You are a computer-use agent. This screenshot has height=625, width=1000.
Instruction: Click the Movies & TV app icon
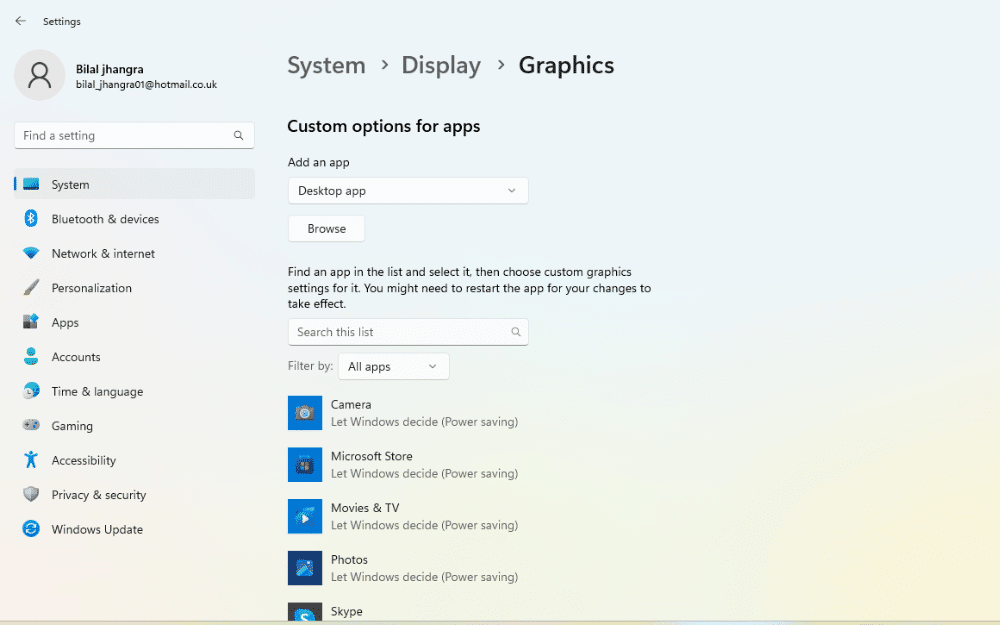(x=305, y=516)
